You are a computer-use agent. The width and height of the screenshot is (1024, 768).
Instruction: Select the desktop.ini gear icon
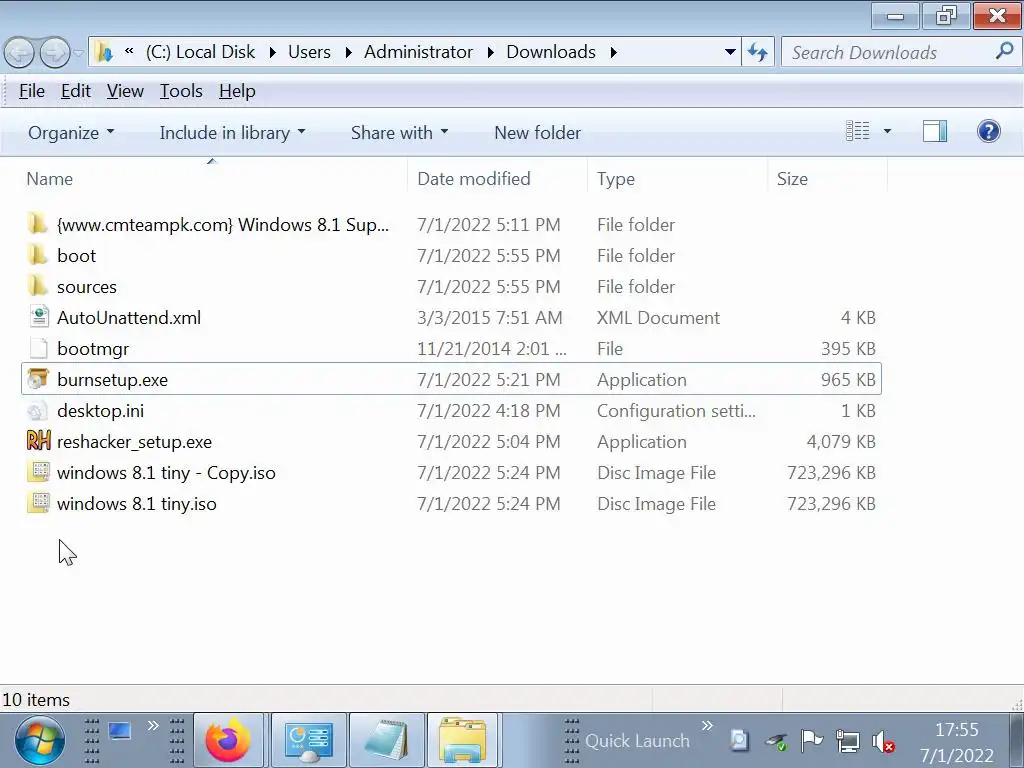click(39, 411)
